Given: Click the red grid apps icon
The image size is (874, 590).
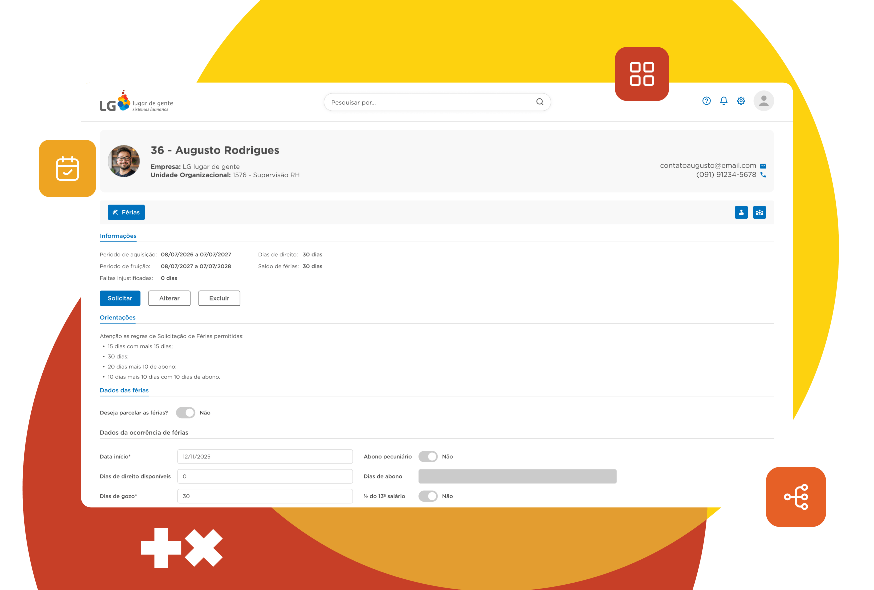Looking at the screenshot, I should click(x=642, y=74).
